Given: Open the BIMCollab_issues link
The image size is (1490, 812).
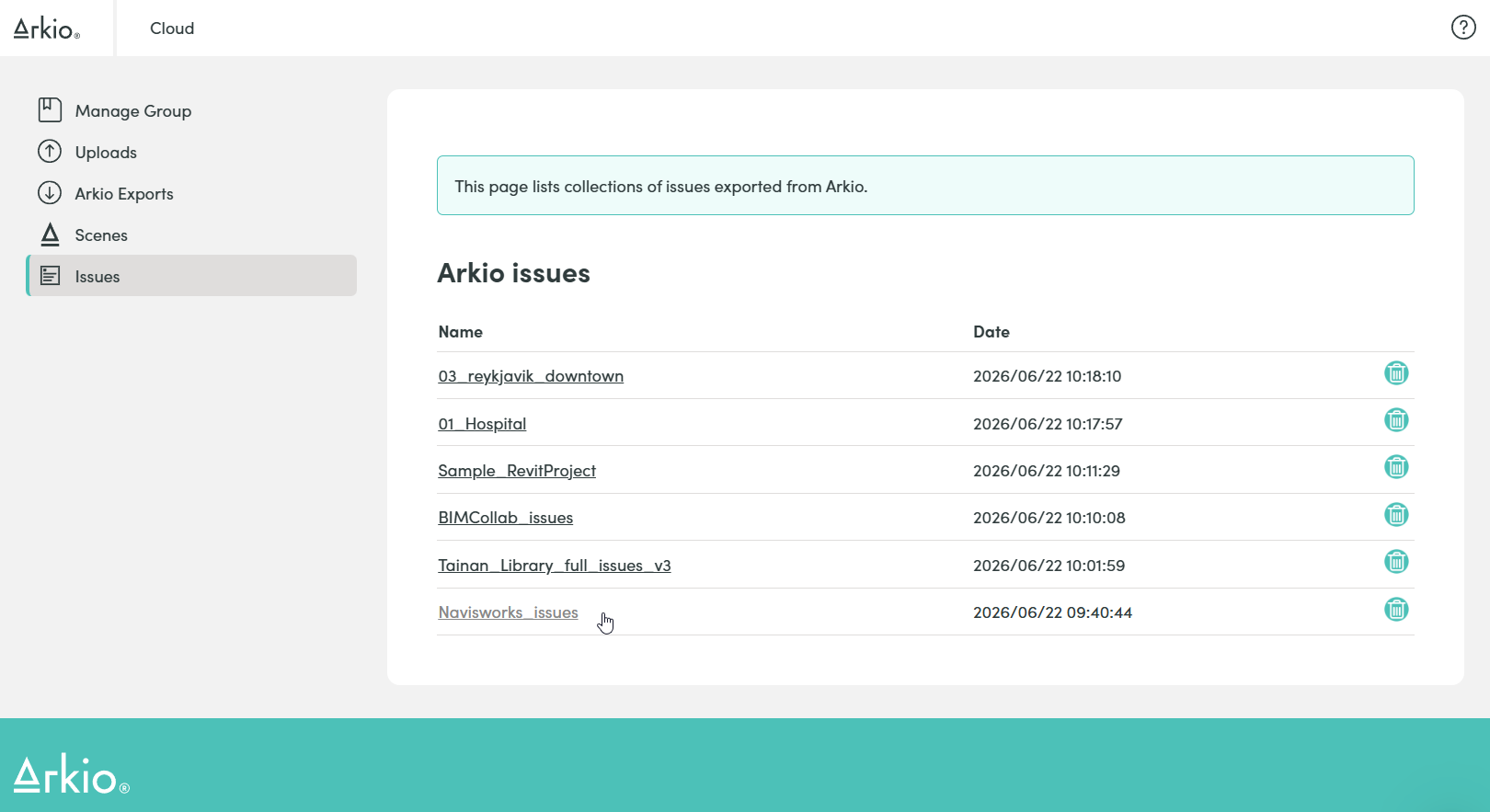Looking at the screenshot, I should 505,518.
